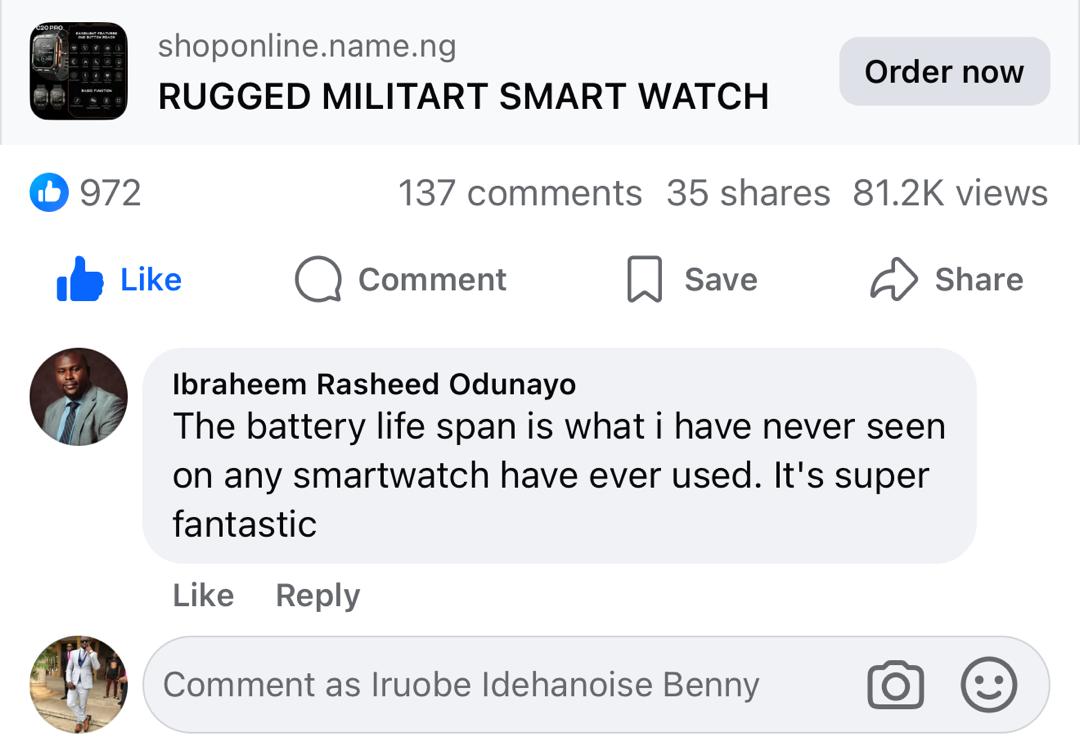Open RUGGED MILITART SMART WATCH title
Viewport: 1080px width, 753px height.
[463, 97]
